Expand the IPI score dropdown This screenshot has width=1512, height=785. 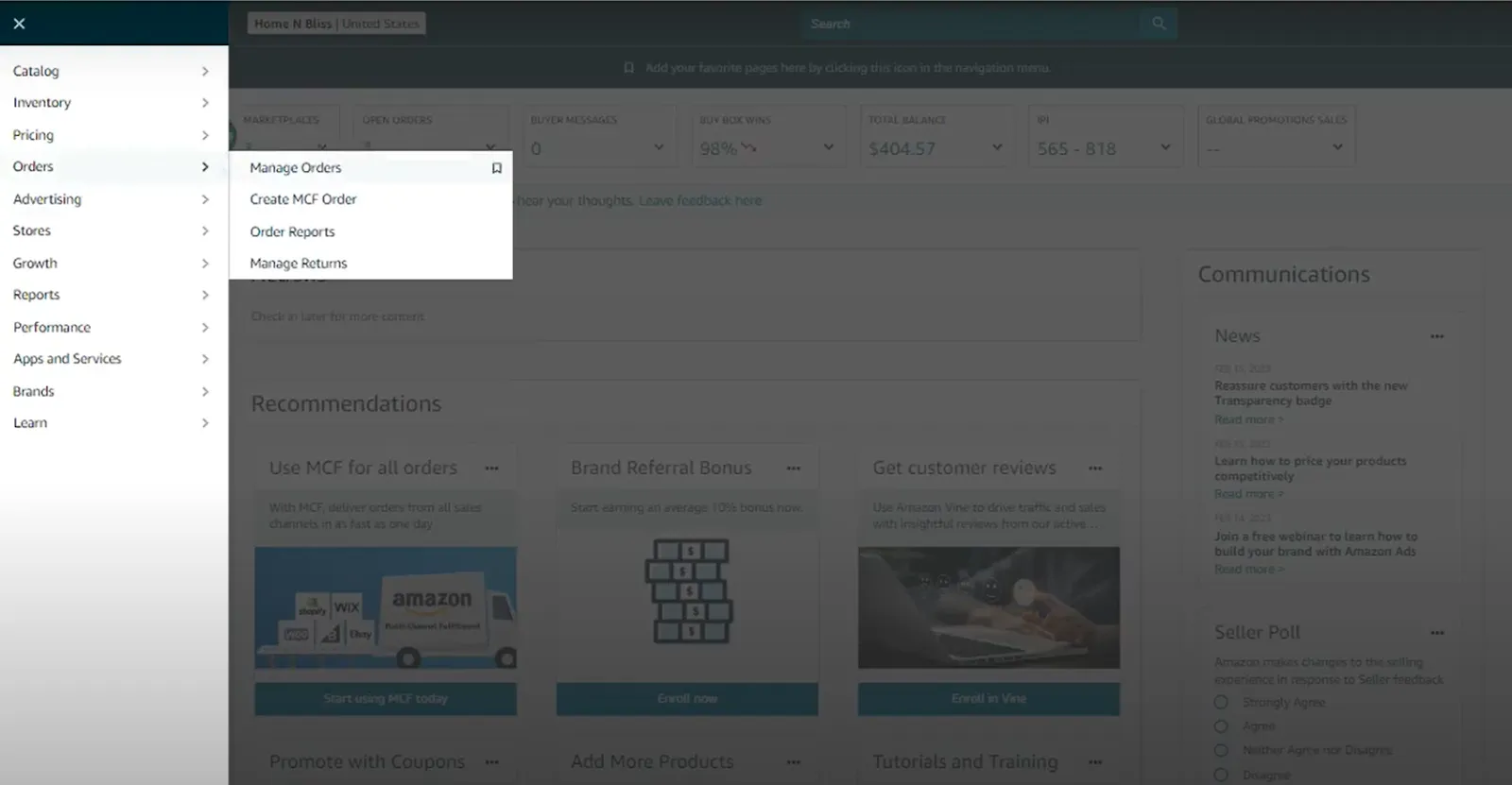pos(1165,148)
